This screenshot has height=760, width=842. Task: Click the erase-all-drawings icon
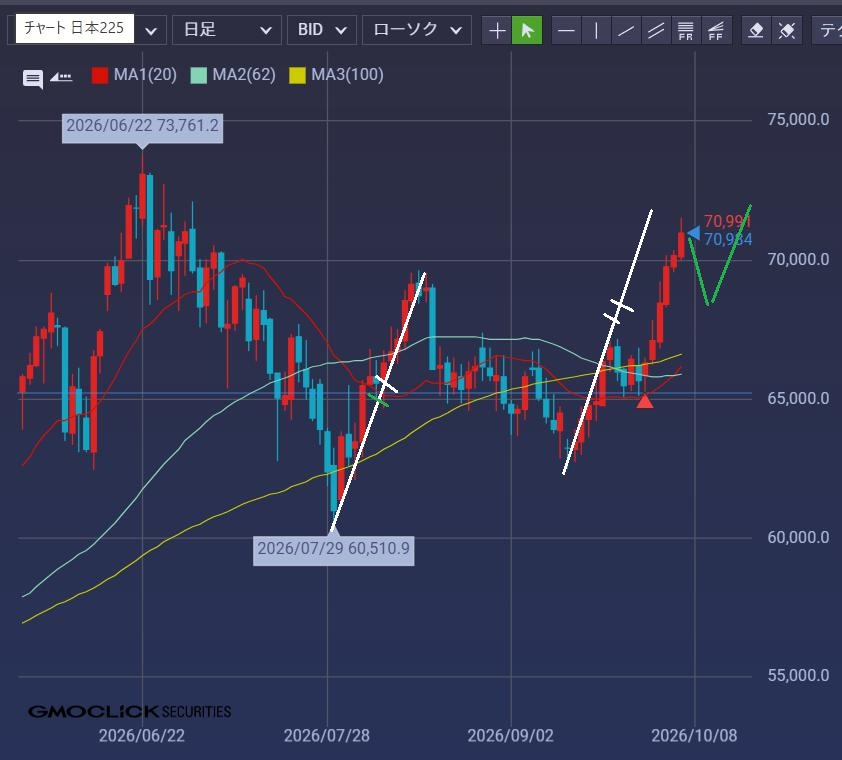pos(787,30)
